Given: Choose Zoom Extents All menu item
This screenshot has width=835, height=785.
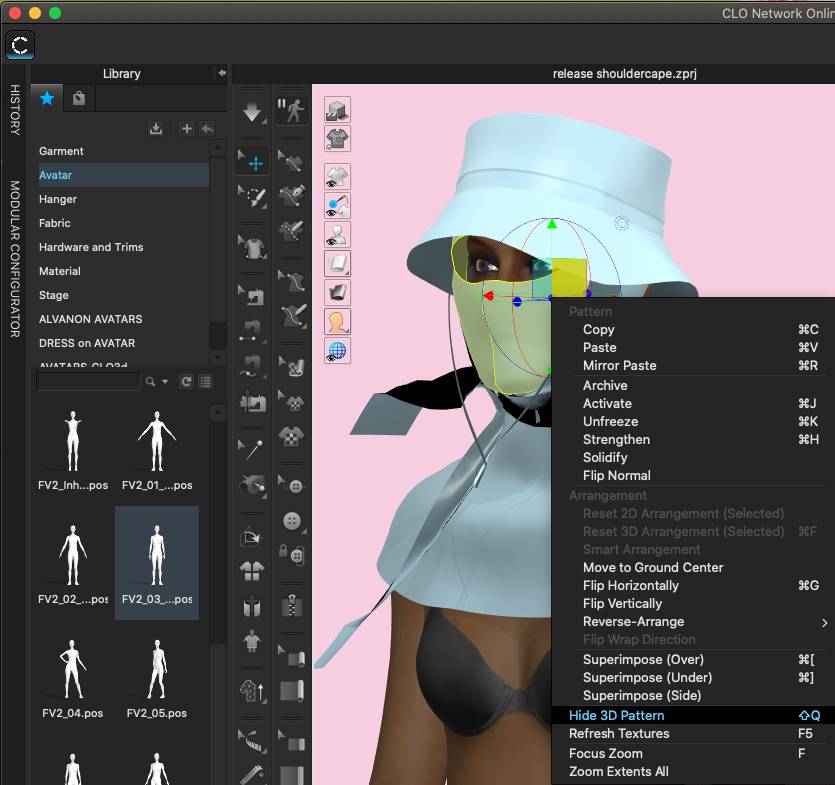Looking at the screenshot, I should [x=694, y=771].
